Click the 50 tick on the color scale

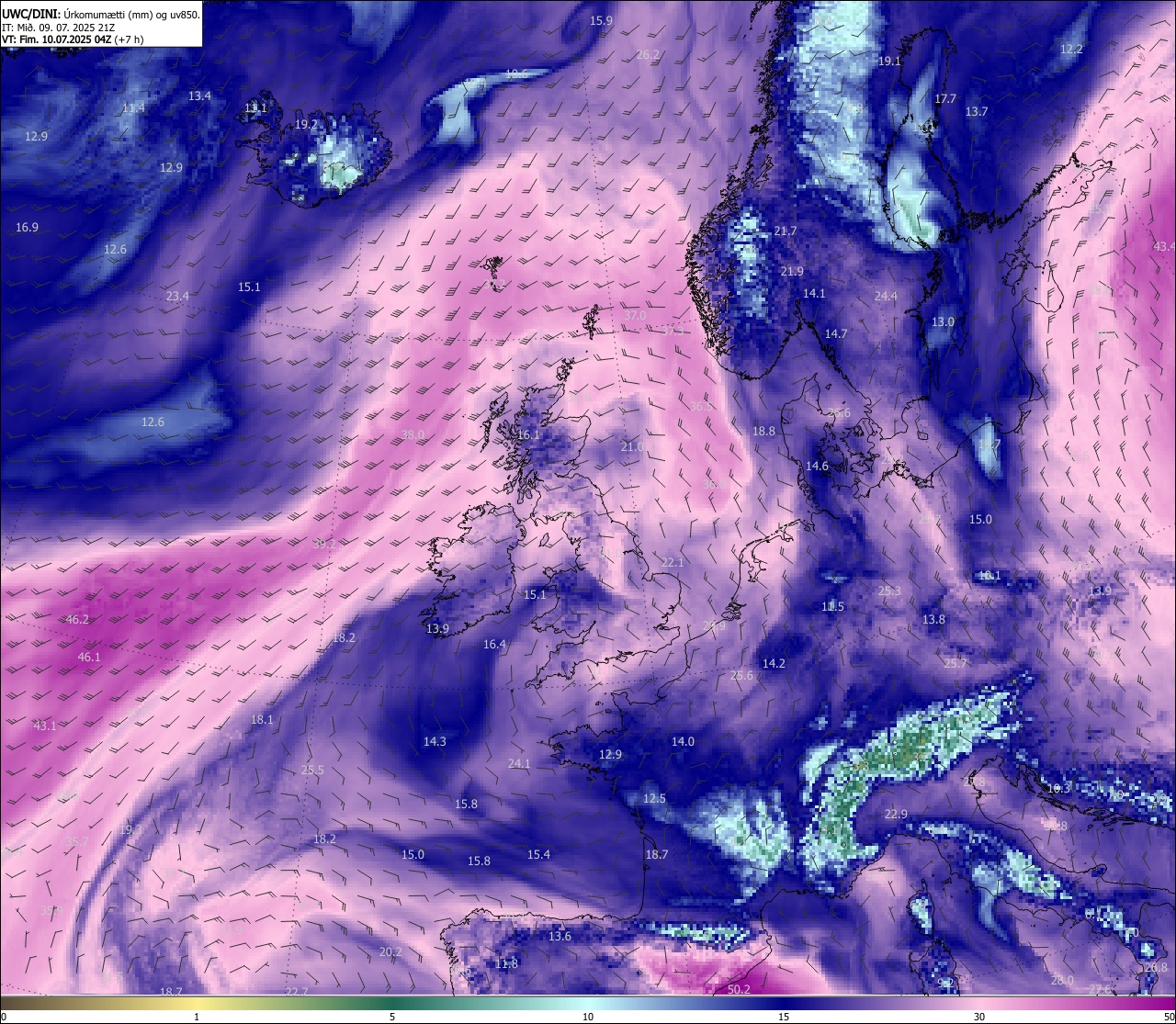coord(1169,1017)
